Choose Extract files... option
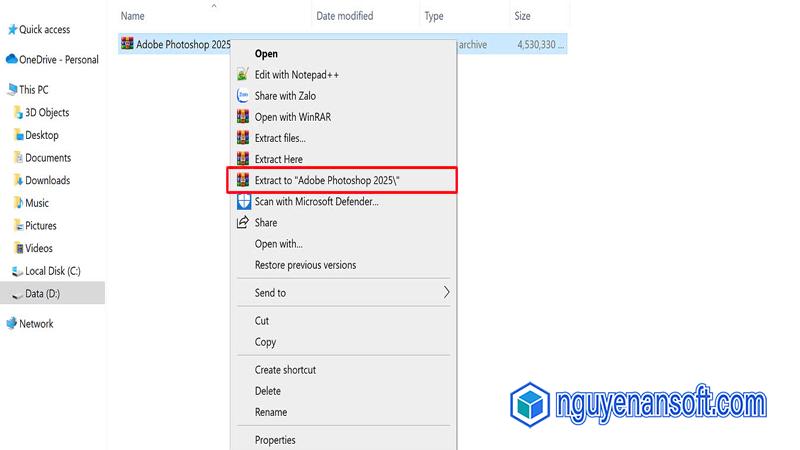This screenshot has height=450, width=800. pyautogui.click(x=344, y=138)
